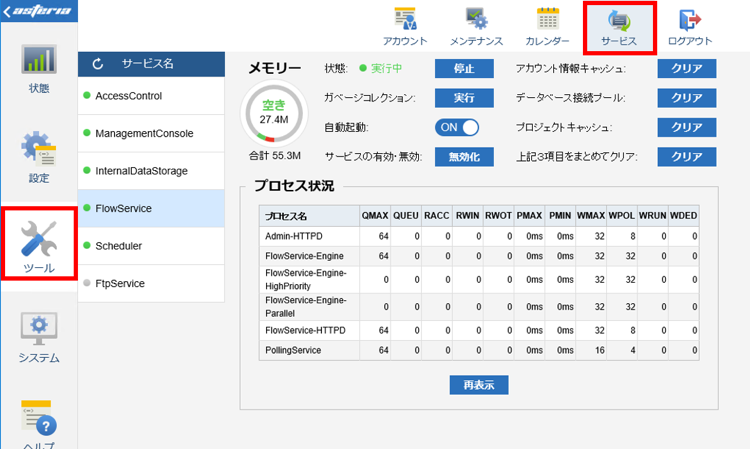Viewport: 750px width, 449px height.
Task: Select the FlowService-Engine-HighPriority row
Action: (x=479, y=280)
